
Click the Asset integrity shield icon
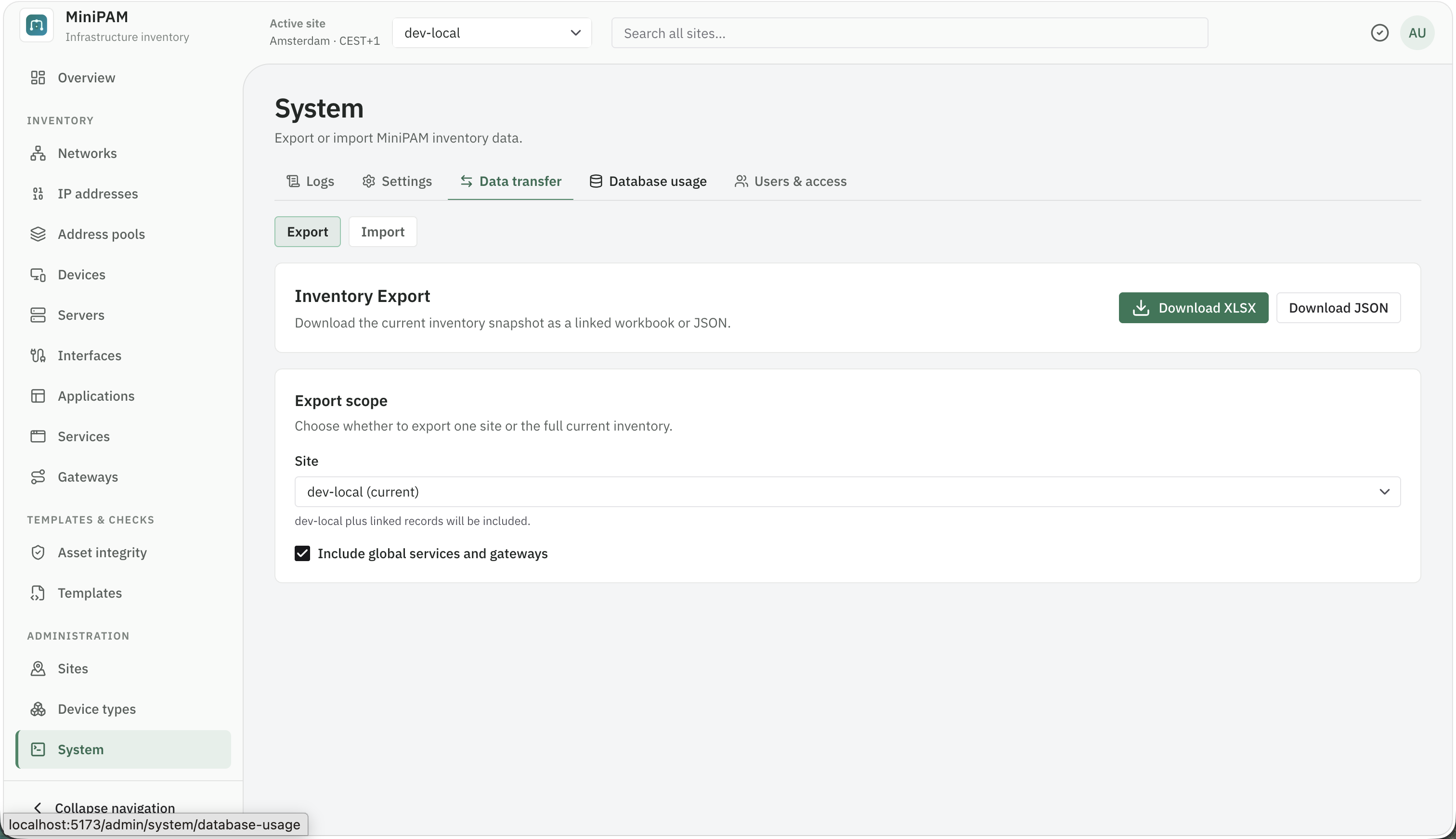point(38,552)
